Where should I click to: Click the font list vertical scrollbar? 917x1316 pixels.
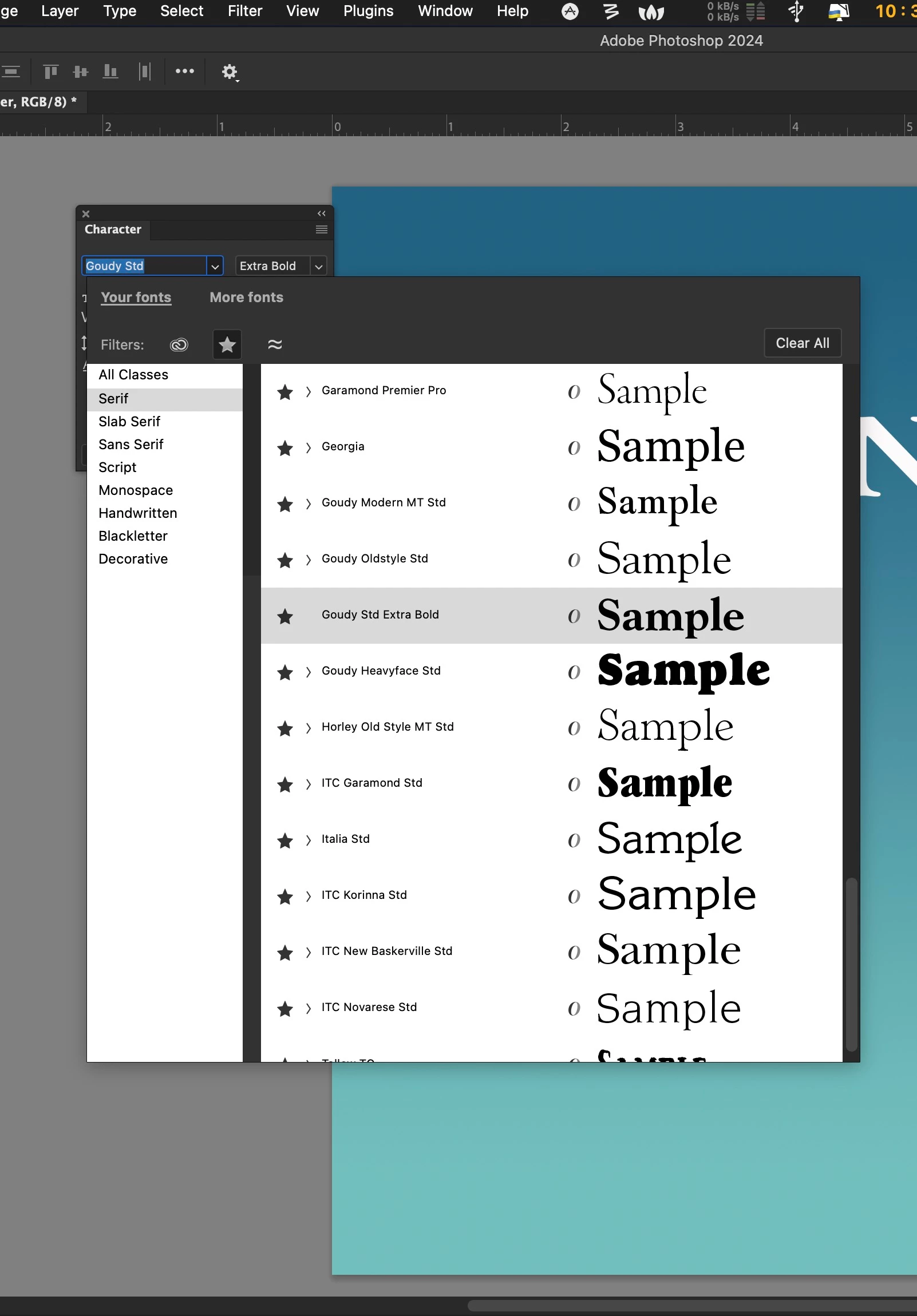coord(852,964)
